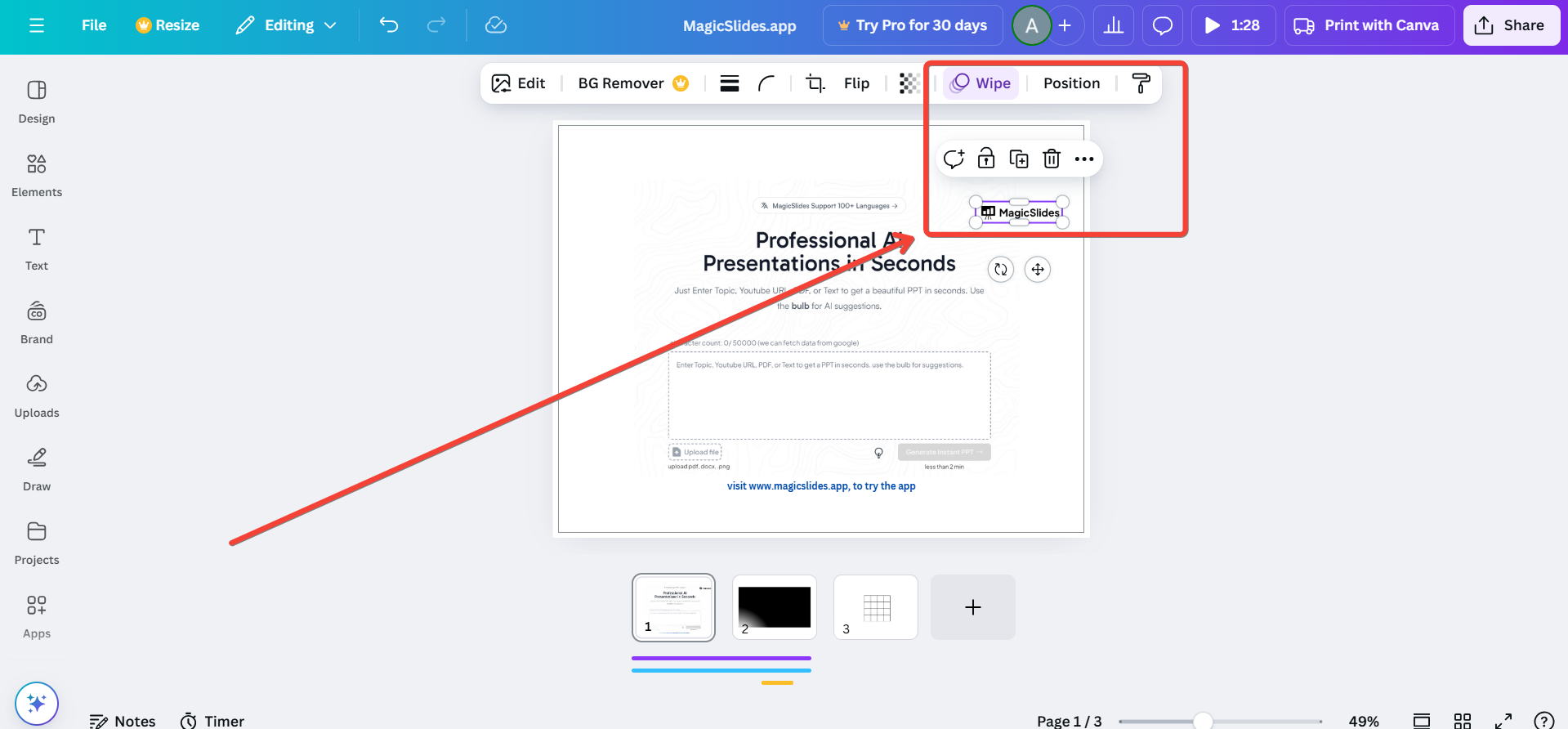Image resolution: width=1568 pixels, height=729 pixels.
Task: Add a comment to the element
Action: tap(954, 159)
